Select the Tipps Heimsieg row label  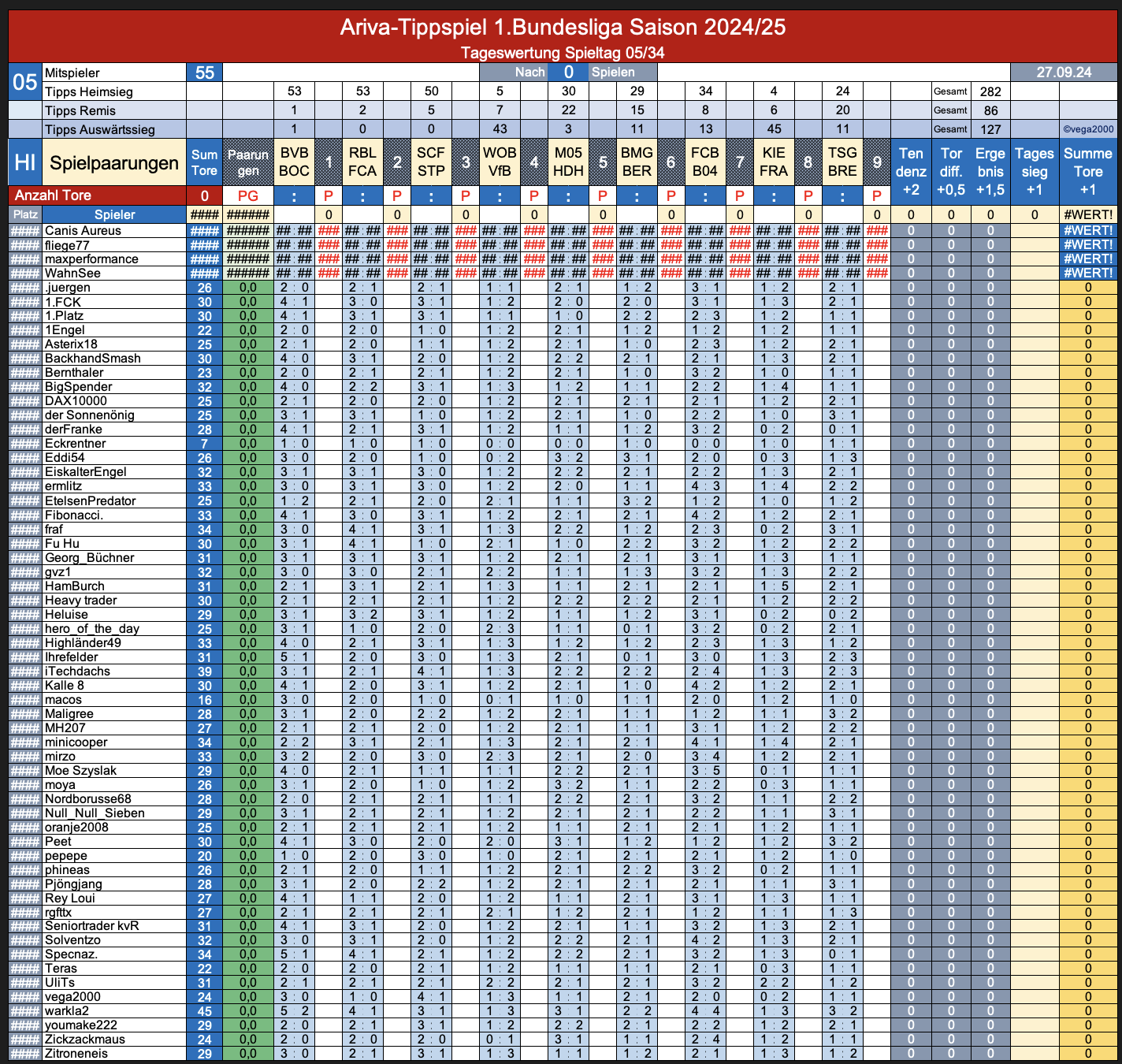(113, 91)
